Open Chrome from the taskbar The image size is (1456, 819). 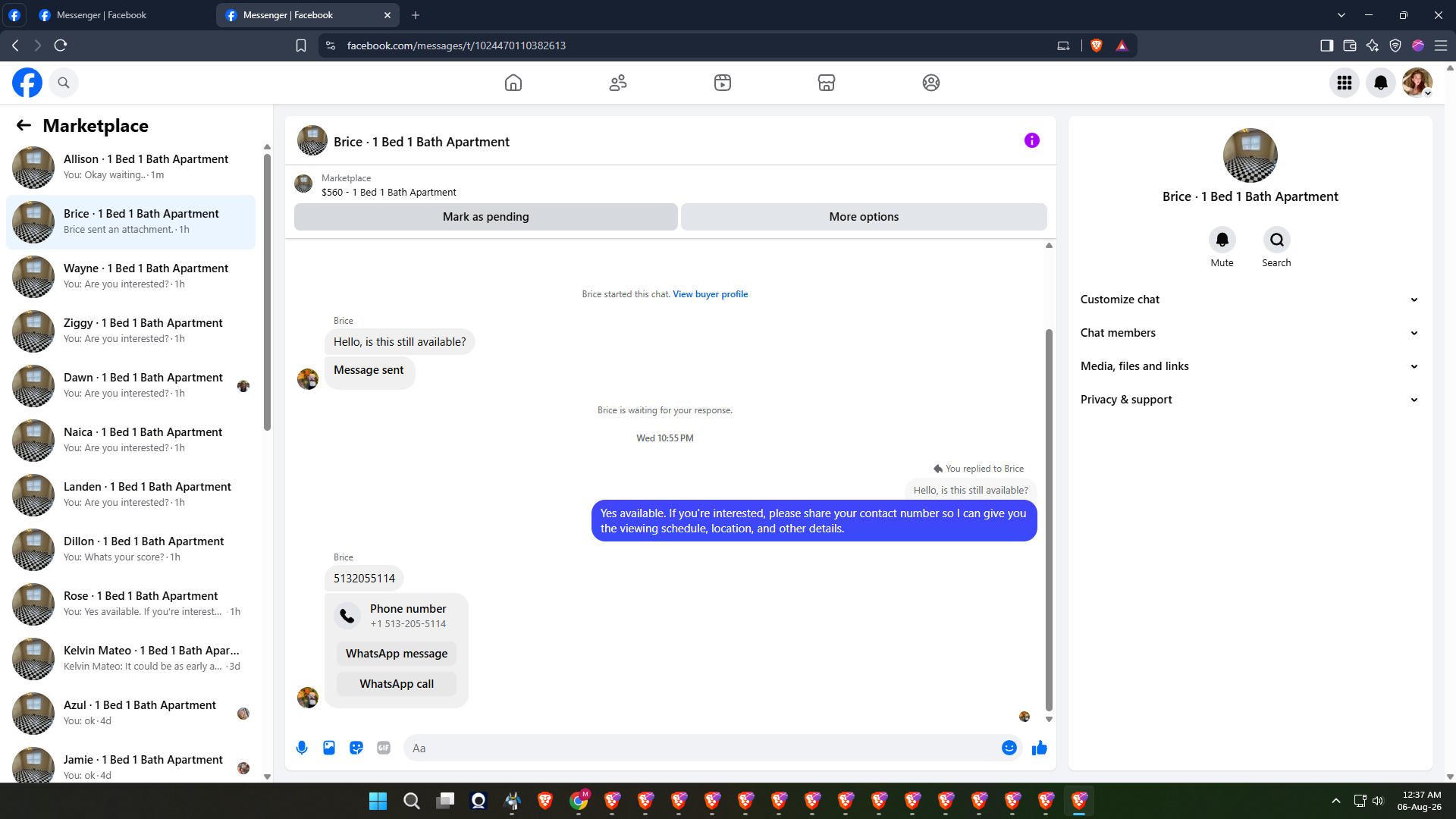point(579,801)
